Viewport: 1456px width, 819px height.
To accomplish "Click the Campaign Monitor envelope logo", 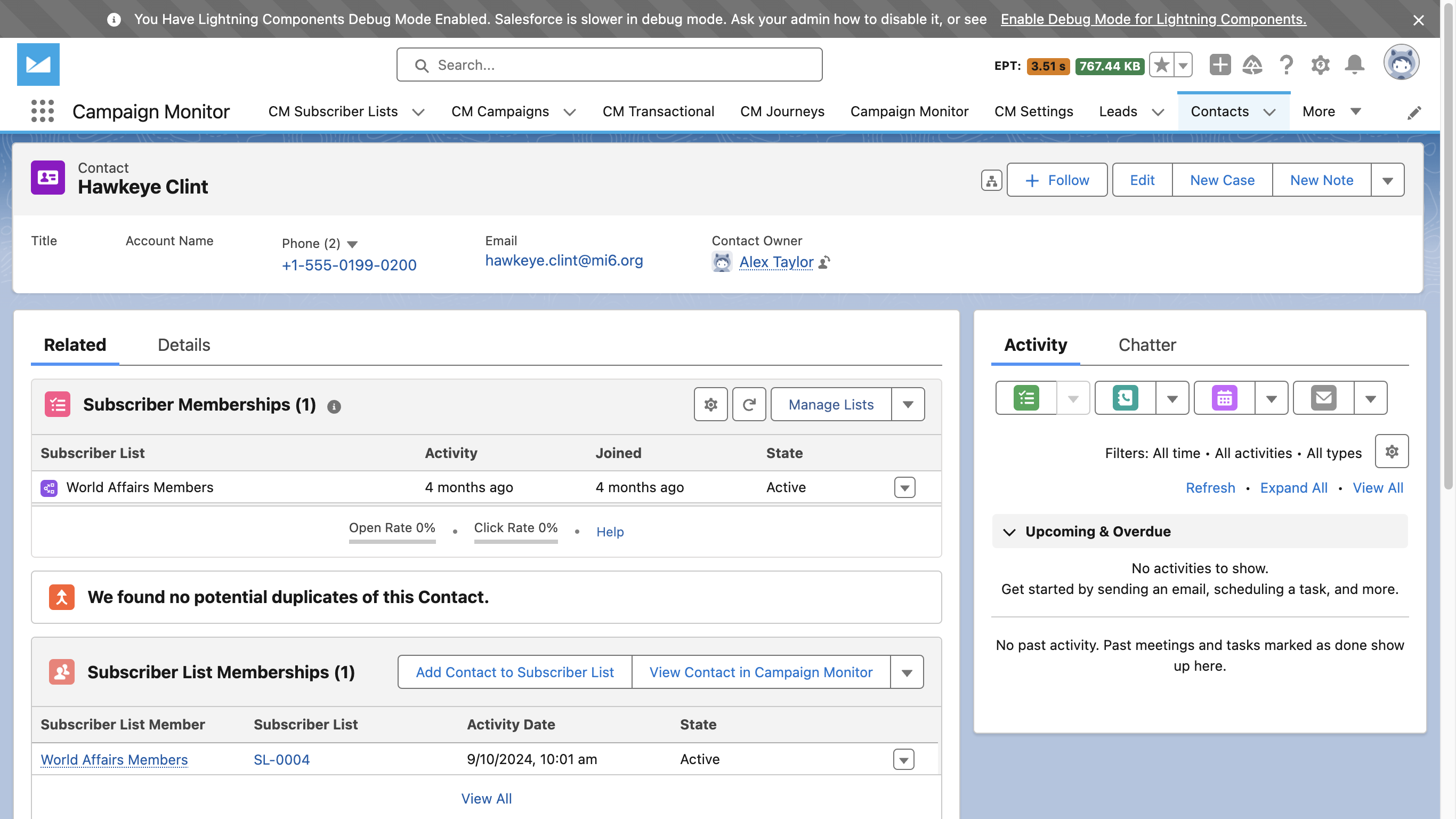I will point(38,65).
